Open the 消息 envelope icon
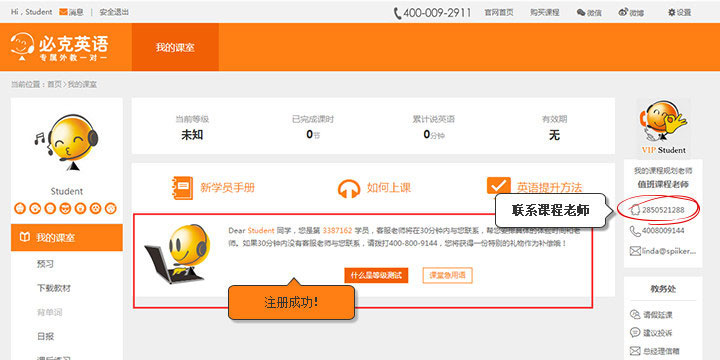The width and height of the screenshot is (720, 360). pos(63,12)
